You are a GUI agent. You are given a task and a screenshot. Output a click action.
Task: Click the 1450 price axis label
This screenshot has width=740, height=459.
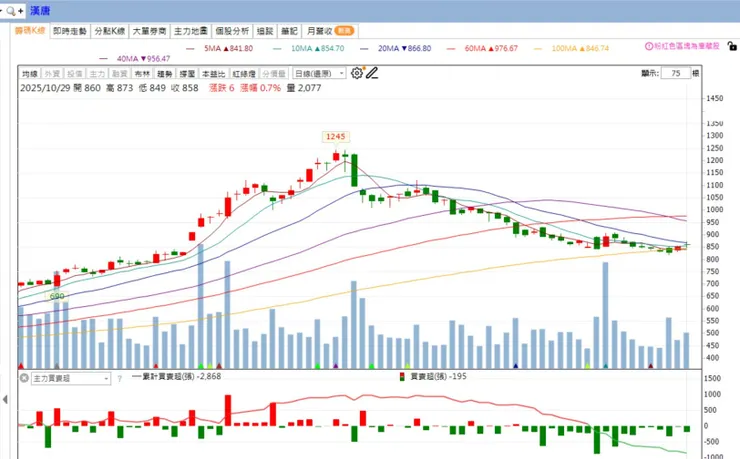pos(715,99)
